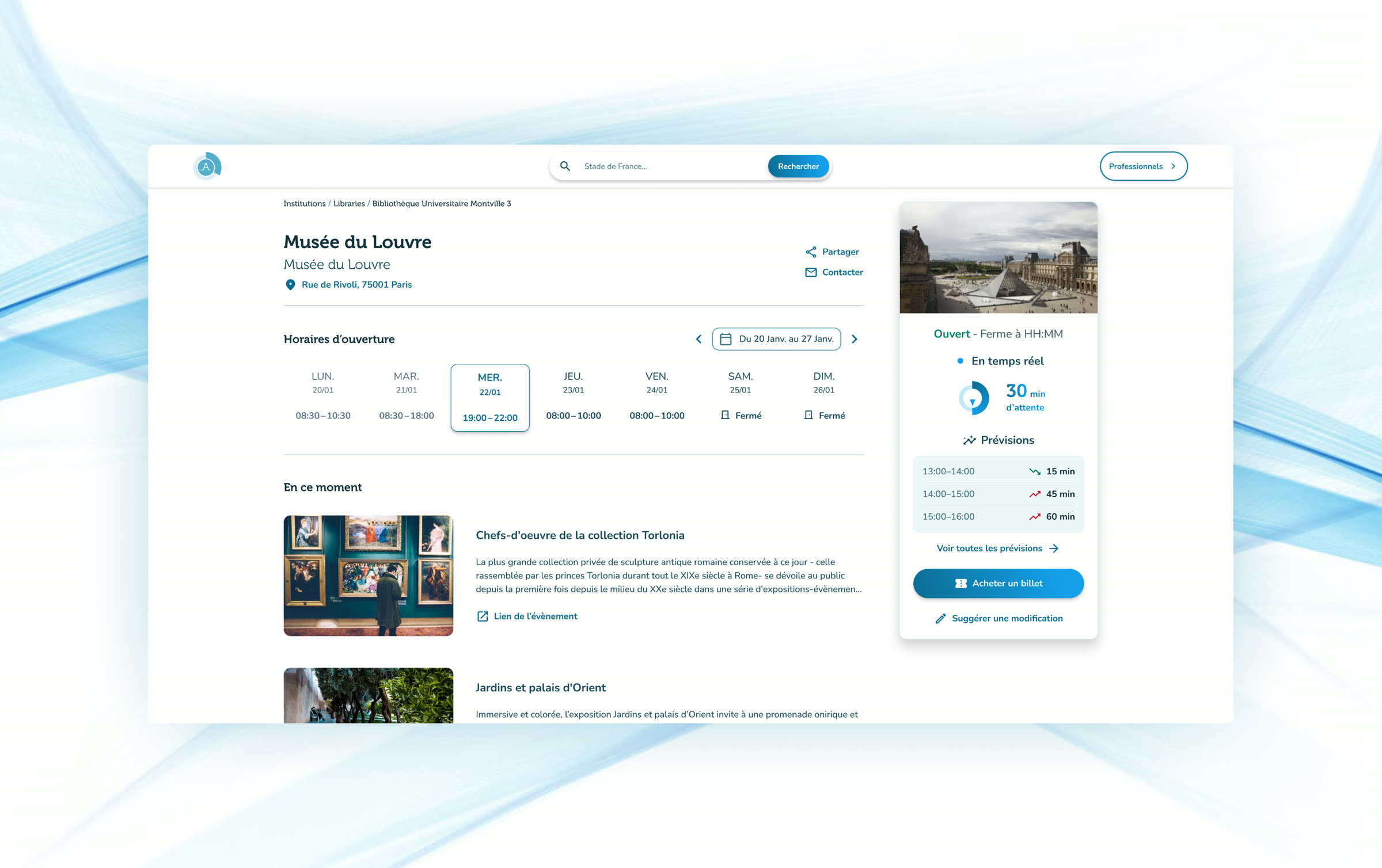Click Acheter un billet button

pos(998,584)
